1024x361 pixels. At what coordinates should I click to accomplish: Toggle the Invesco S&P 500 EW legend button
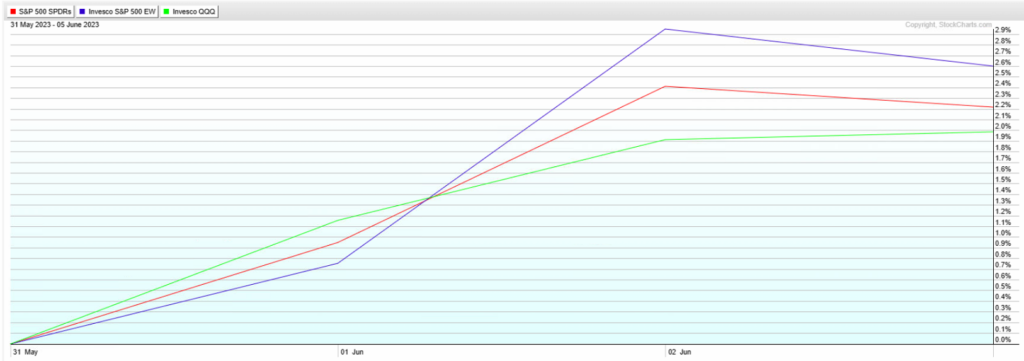pos(118,12)
